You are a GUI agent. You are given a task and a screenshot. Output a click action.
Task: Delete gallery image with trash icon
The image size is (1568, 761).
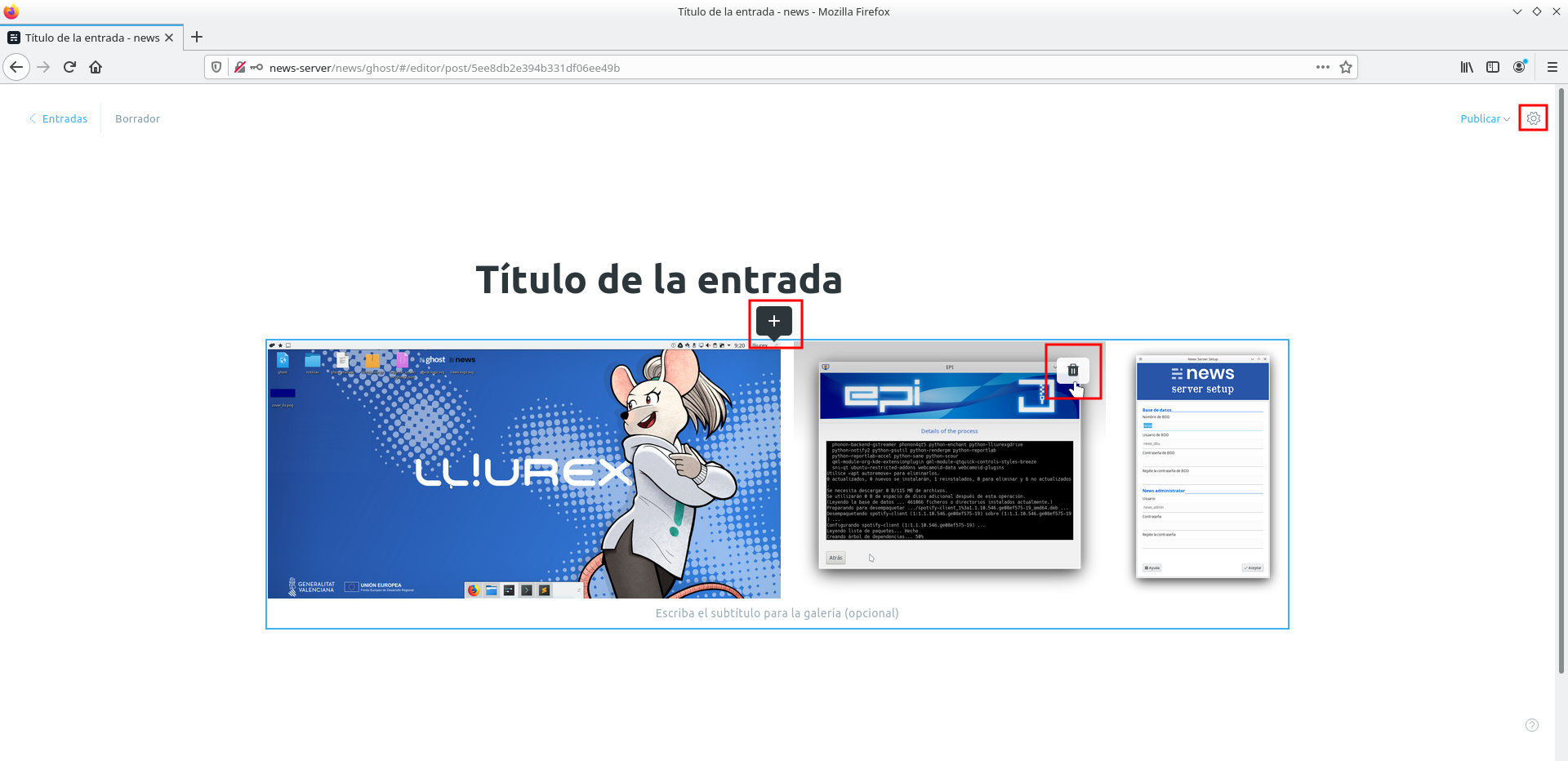coord(1072,371)
